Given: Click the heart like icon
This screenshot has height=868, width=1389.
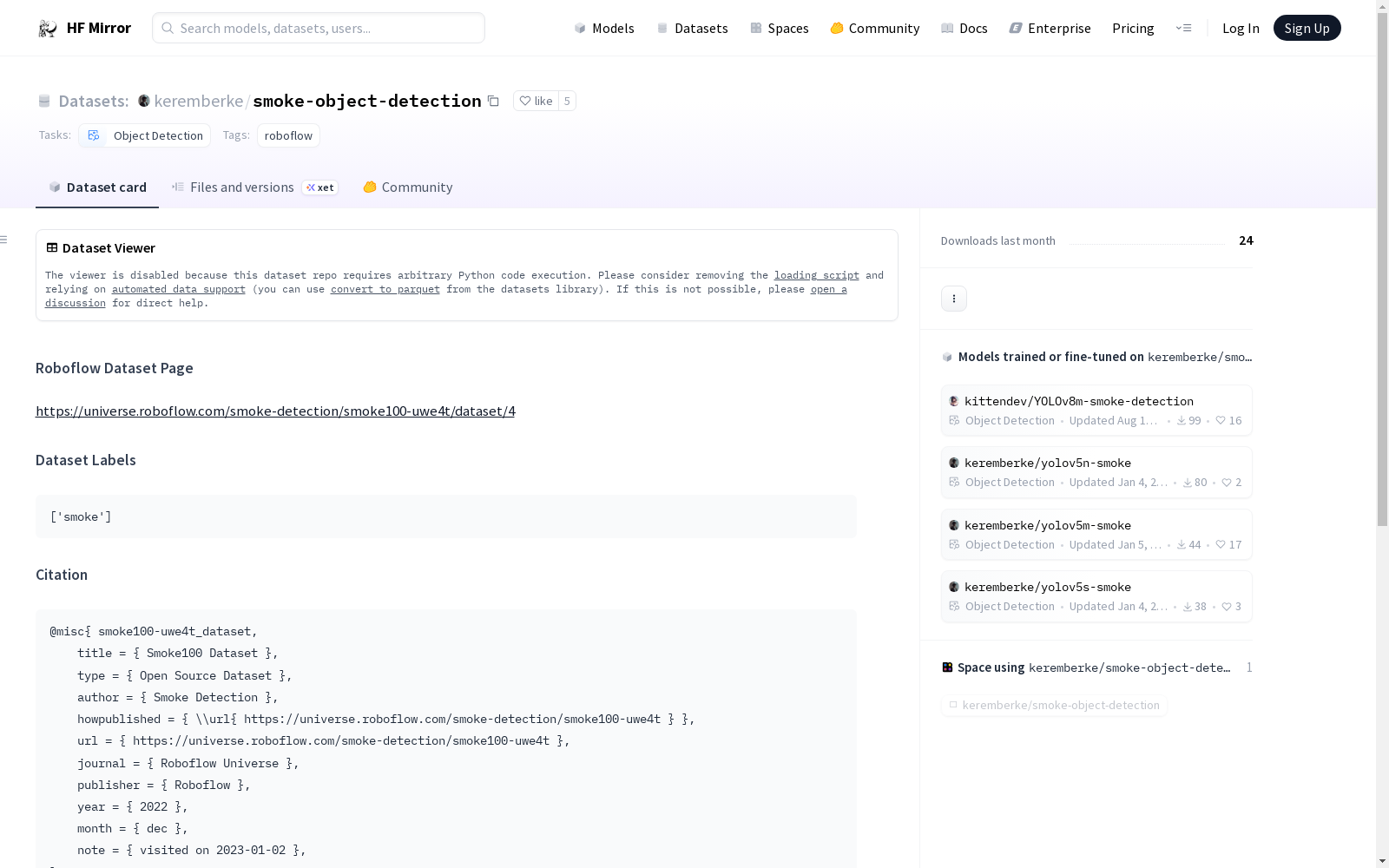Looking at the screenshot, I should [525, 101].
